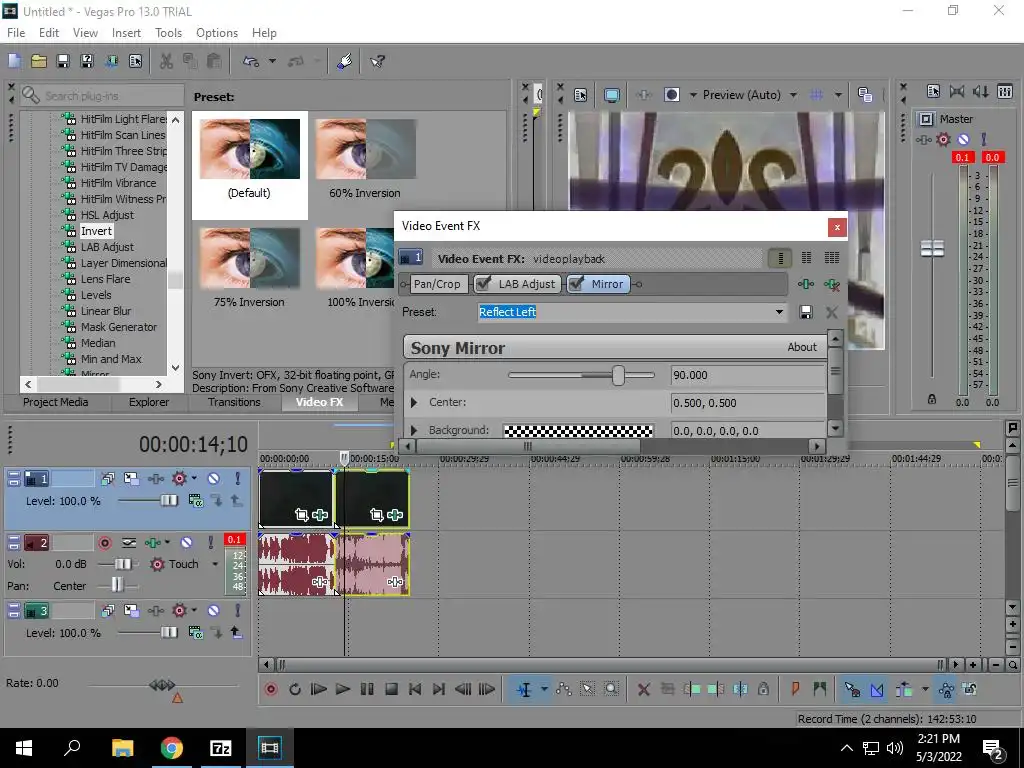Viewport: 1024px width, 768px height.
Task: Open the Options menu
Action: (x=217, y=33)
